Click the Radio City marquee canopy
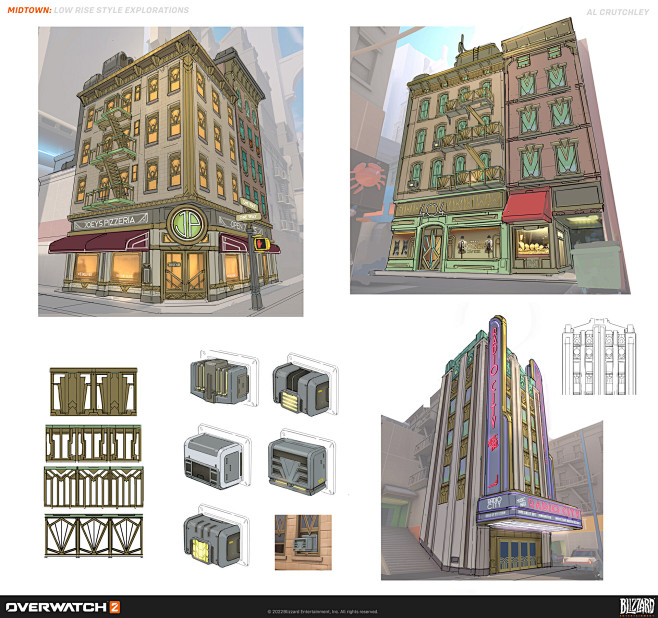This screenshot has width=658, height=618. coord(530,512)
